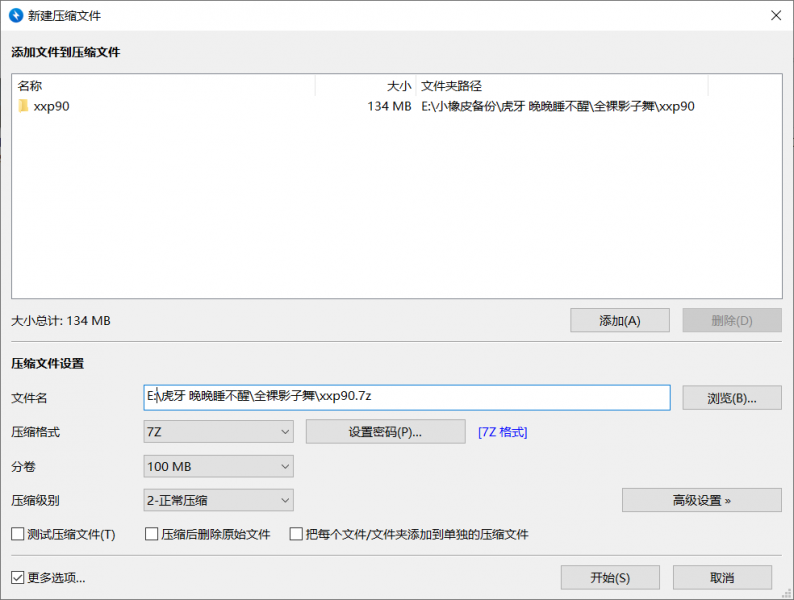Click 浏览(B)... to choose save location
This screenshot has height=600, width=794.
coord(731,397)
